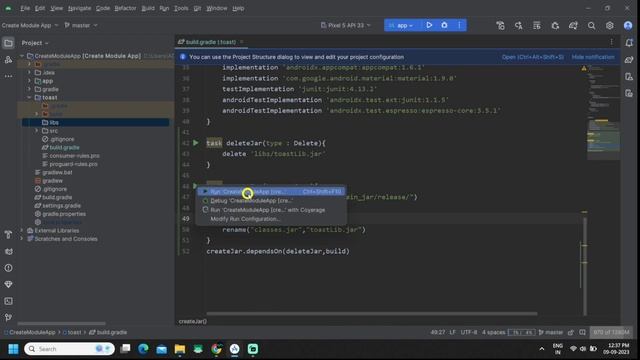
Task: Click Hide notification link
Action: (x=593, y=57)
